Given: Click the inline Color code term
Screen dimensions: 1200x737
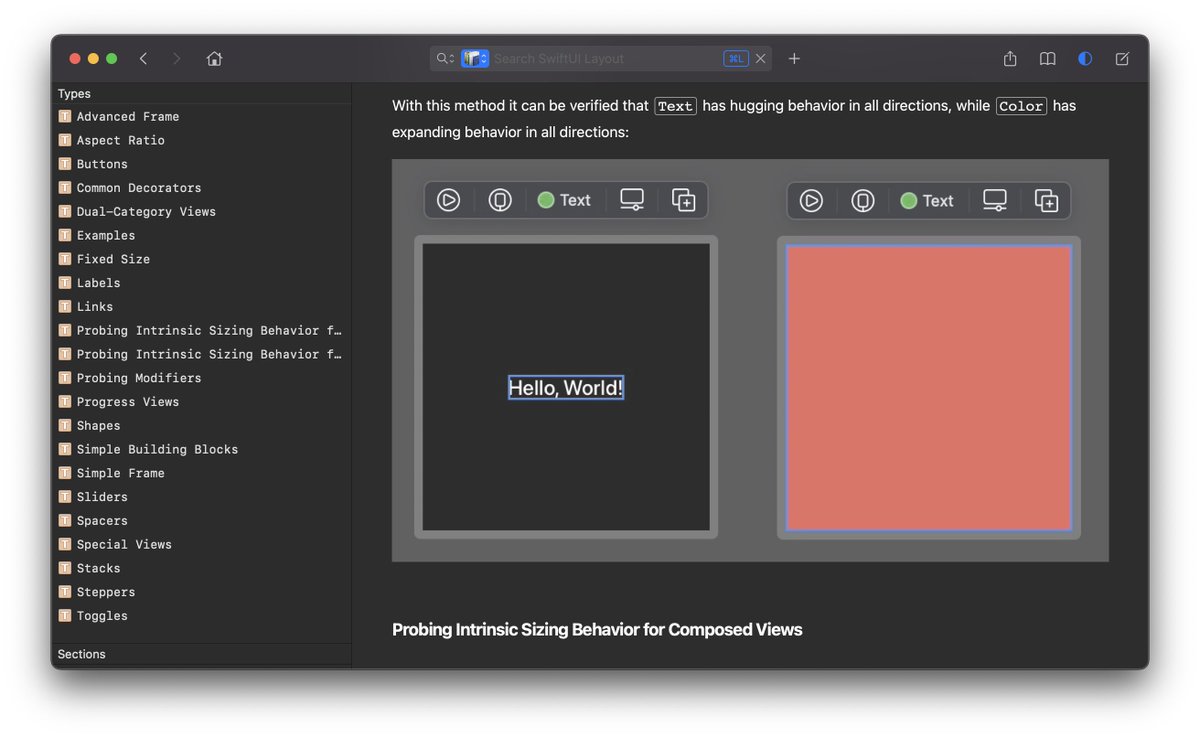Looking at the screenshot, I should click(1021, 106).
